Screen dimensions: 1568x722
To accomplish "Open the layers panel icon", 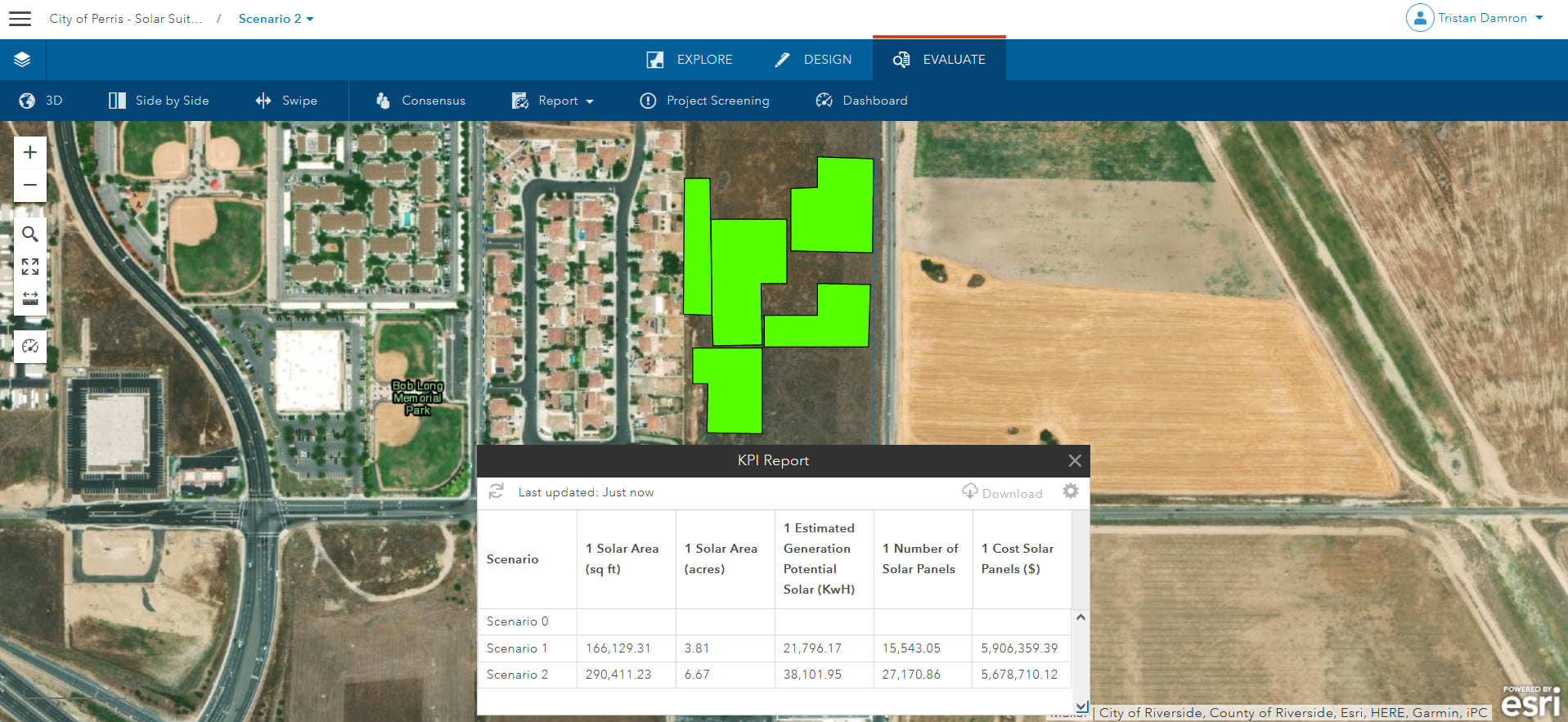I will (22, 59).
